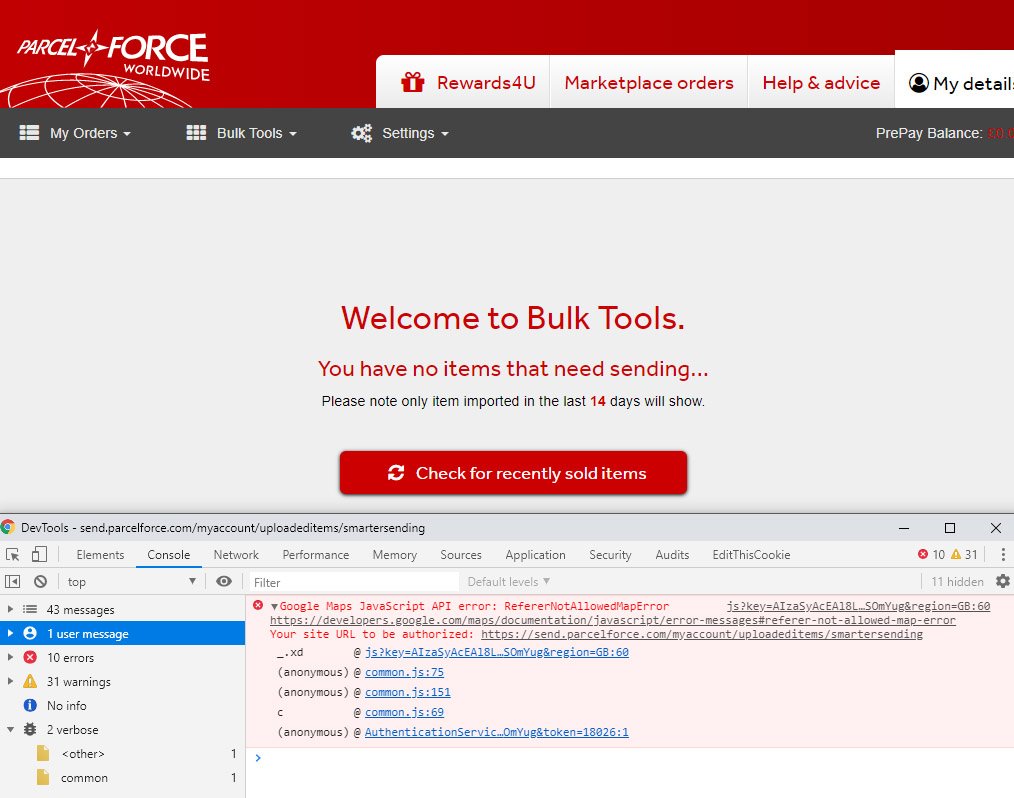This screenshot has height=798, width=1014.
Task: Select the <other> file entry
Action: tap(123, 753)
